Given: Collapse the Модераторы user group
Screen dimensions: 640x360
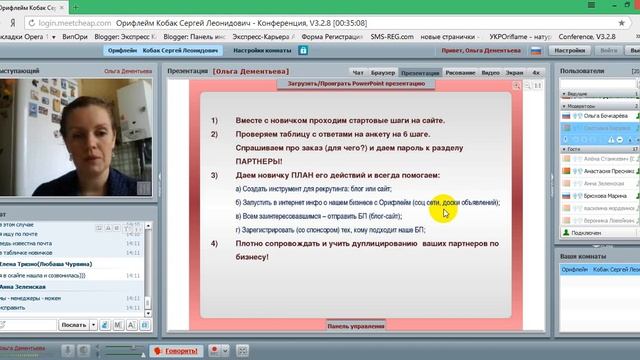Looking at the screenshot, I should tap(564, 106).
